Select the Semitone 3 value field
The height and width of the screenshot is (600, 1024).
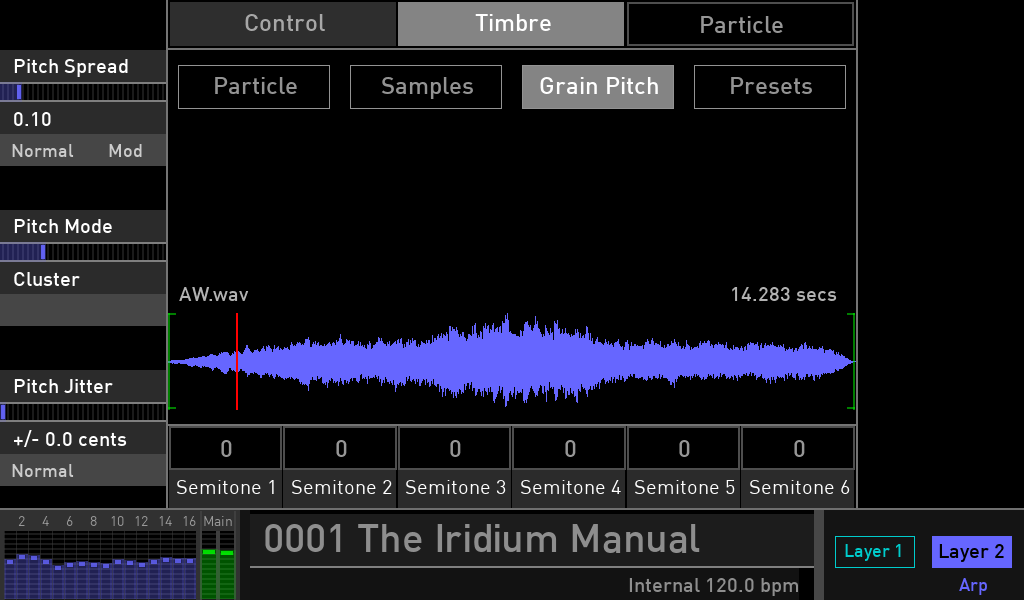(455, 449)
